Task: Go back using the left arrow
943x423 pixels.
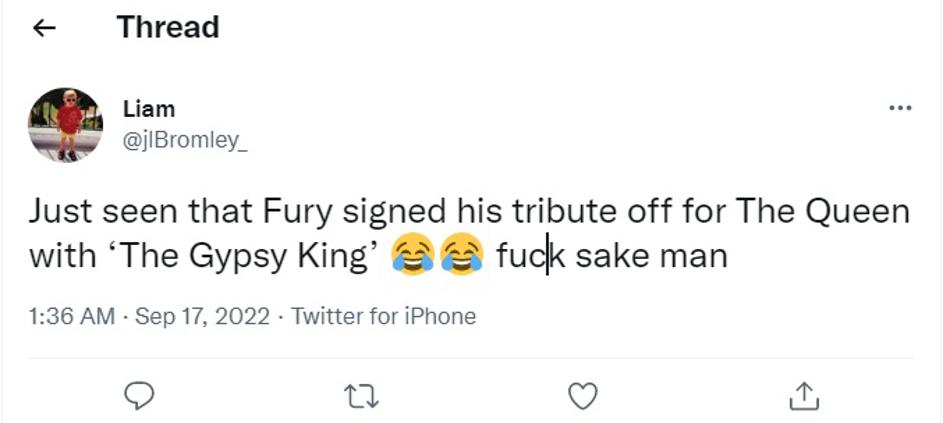Action: tap(42, 28)
